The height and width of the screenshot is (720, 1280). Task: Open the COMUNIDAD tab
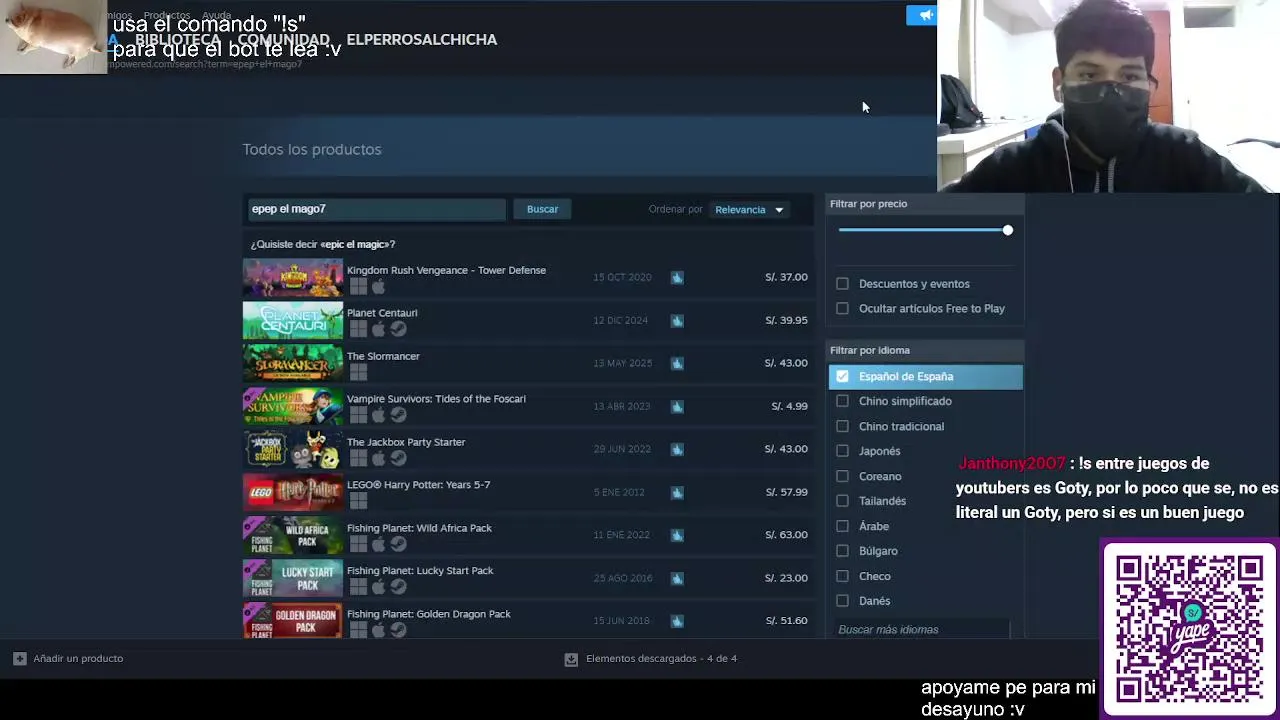tap(284, 40)
